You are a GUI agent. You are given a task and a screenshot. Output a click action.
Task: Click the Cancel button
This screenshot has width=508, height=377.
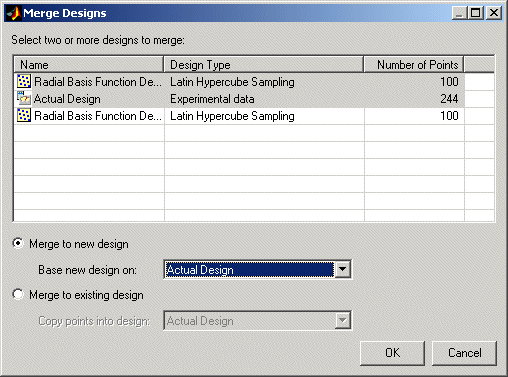[x=464, y=353]
